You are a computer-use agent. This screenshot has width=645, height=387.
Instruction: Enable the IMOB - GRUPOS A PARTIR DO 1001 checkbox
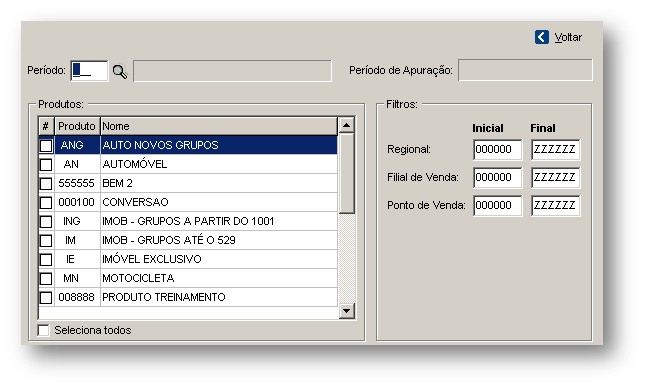[x=46, y=221]
